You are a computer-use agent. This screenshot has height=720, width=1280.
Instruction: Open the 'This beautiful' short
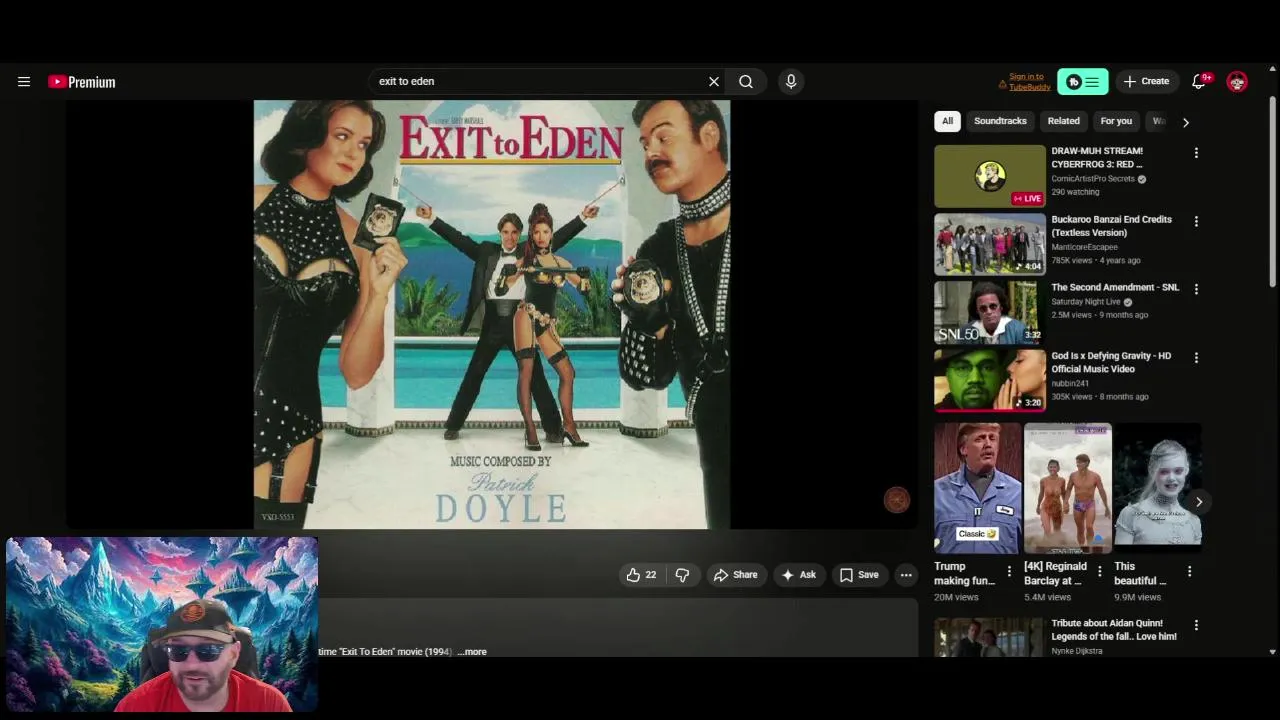tap(1157, 488)
